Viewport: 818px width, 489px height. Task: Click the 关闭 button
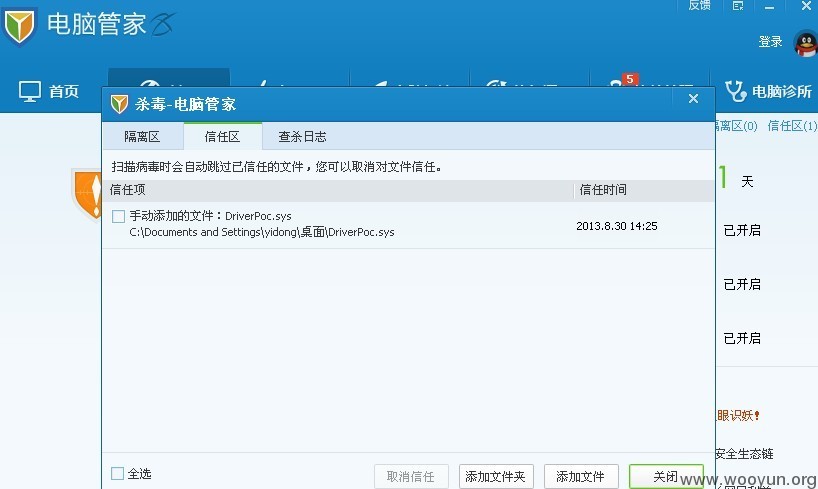point(666,476)
